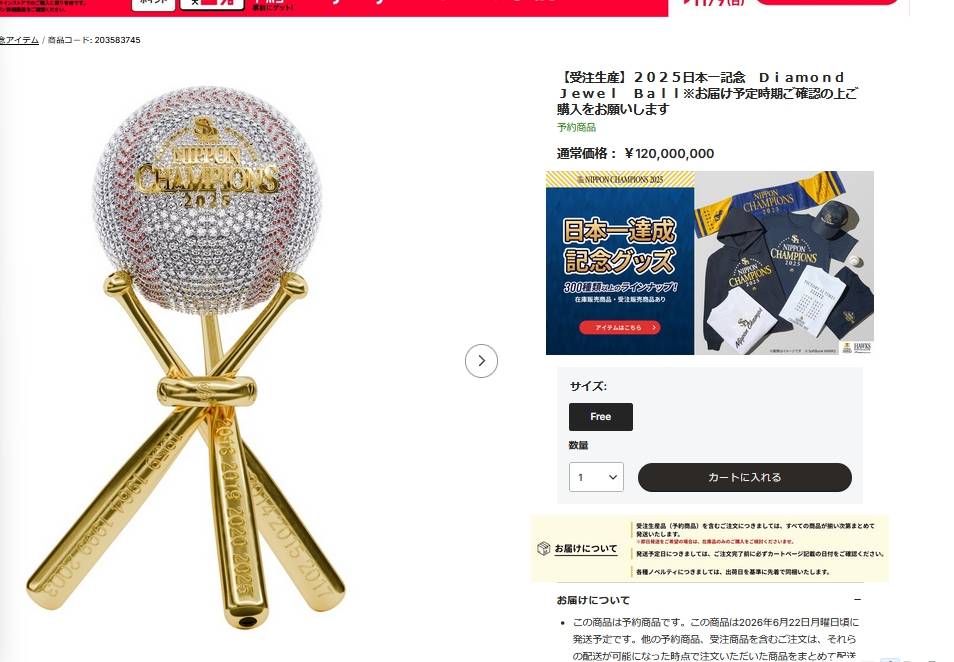Click the 予約商品 green label
Viewport: 954px width, 662px height.
(x=576, y=127)
